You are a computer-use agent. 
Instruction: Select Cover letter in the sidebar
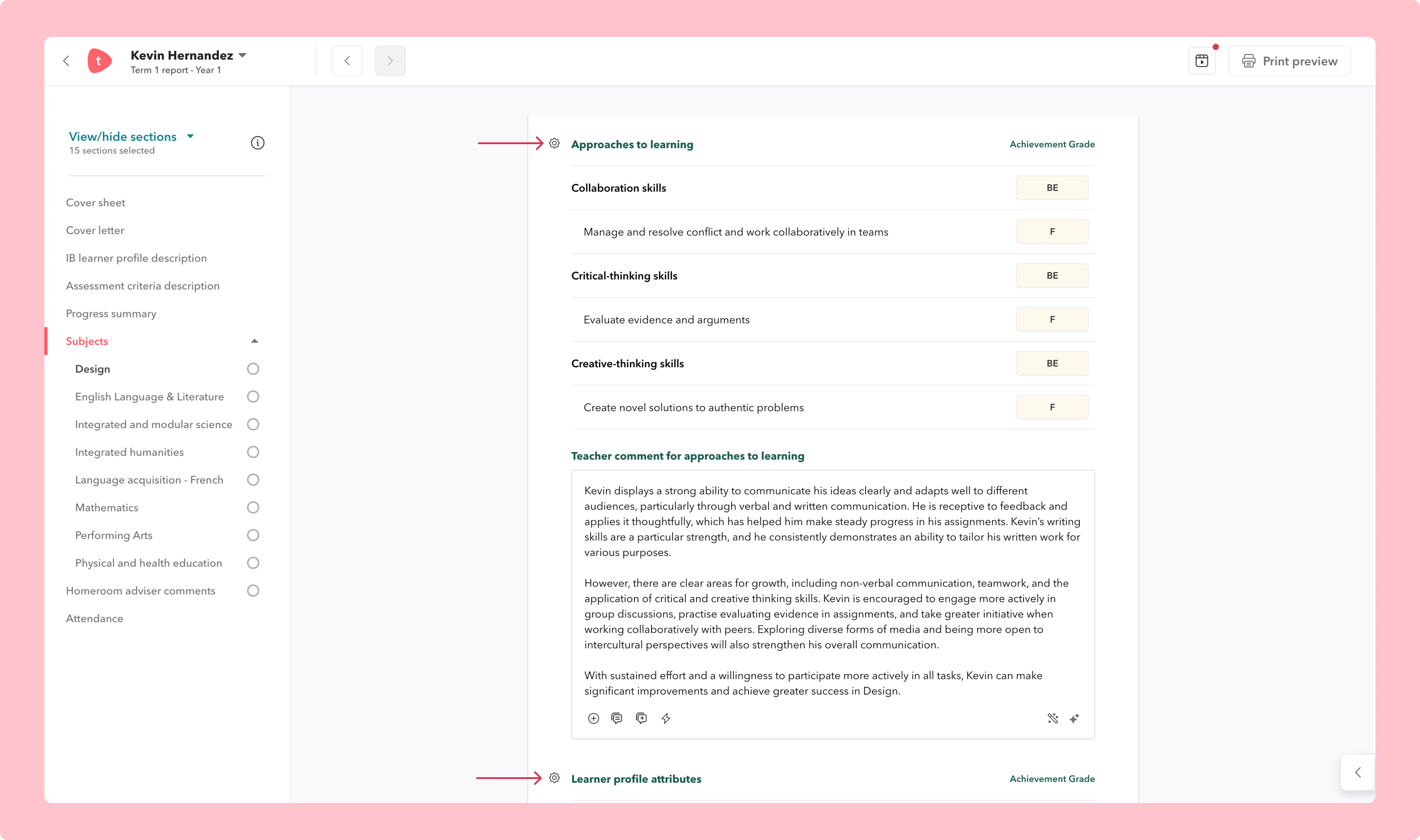(95, 230)
